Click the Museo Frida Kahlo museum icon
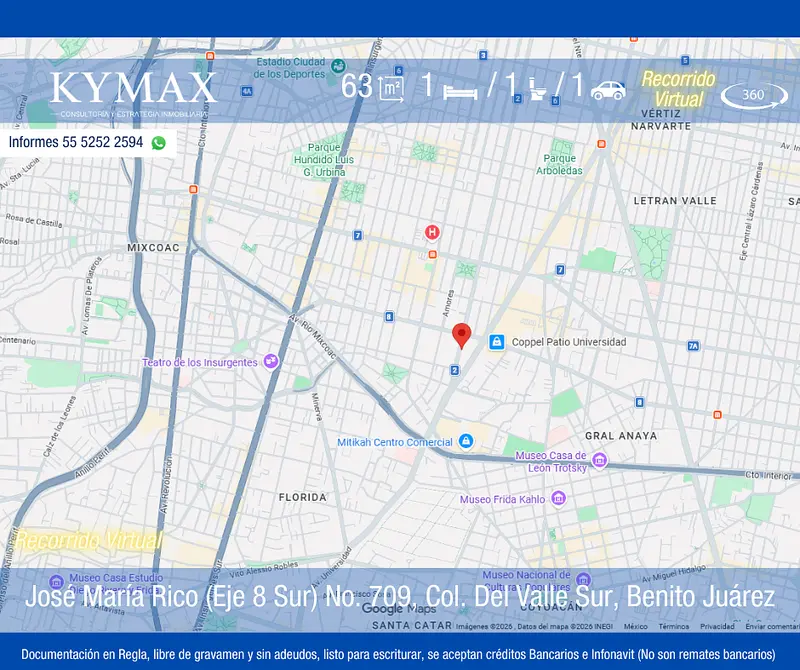 pos(559,499)
